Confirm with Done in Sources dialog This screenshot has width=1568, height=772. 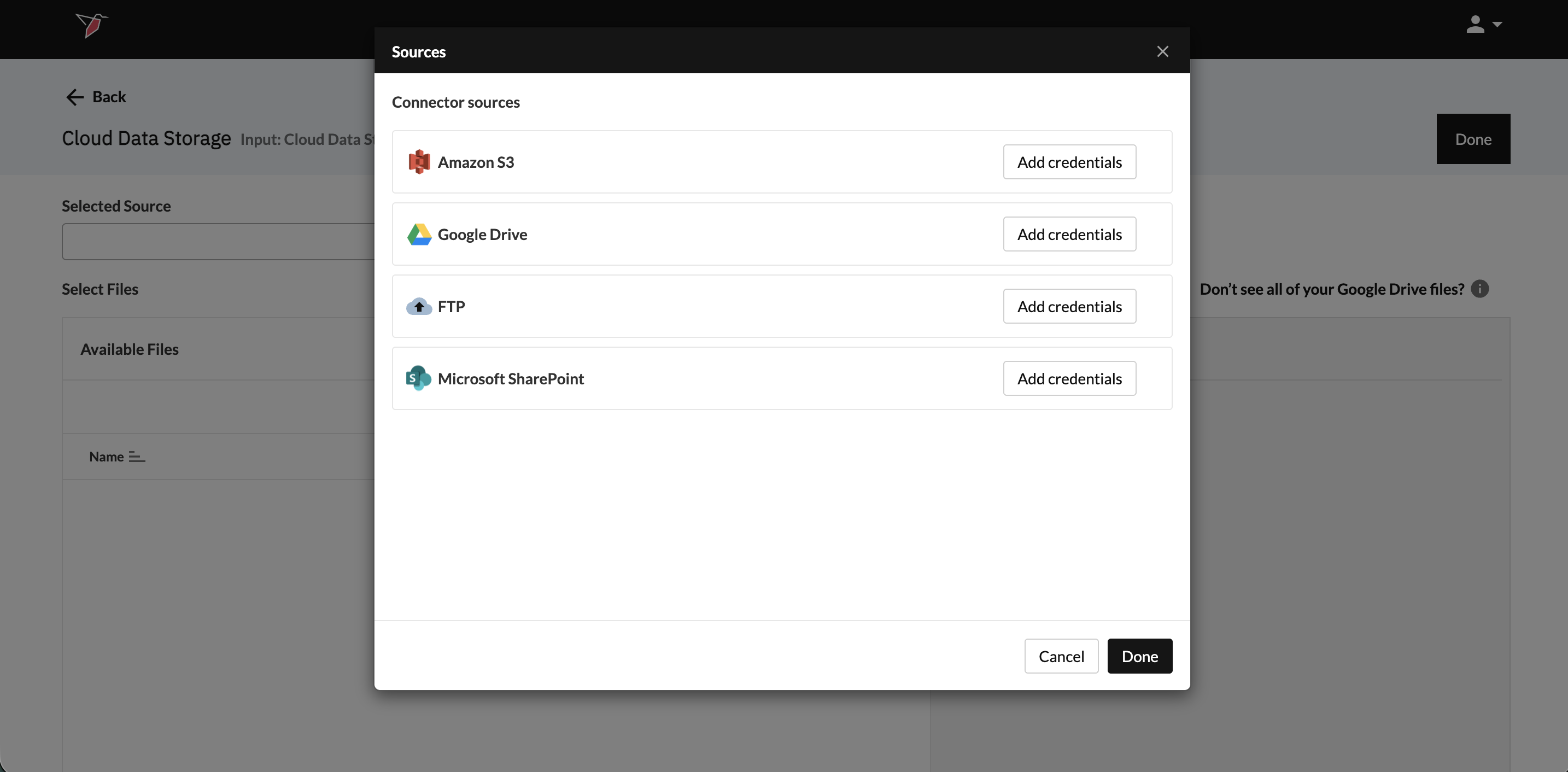click(x=1139, y=656)
